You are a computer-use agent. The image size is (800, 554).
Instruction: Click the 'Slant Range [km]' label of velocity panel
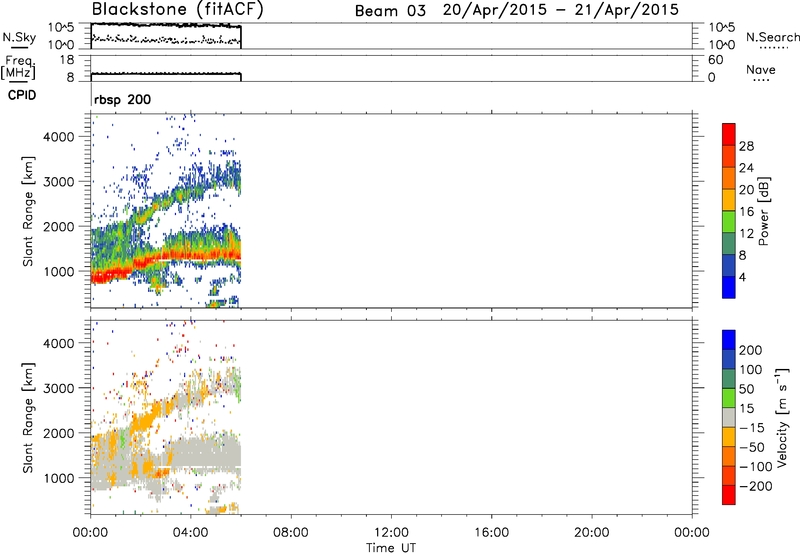coord(28,417)
